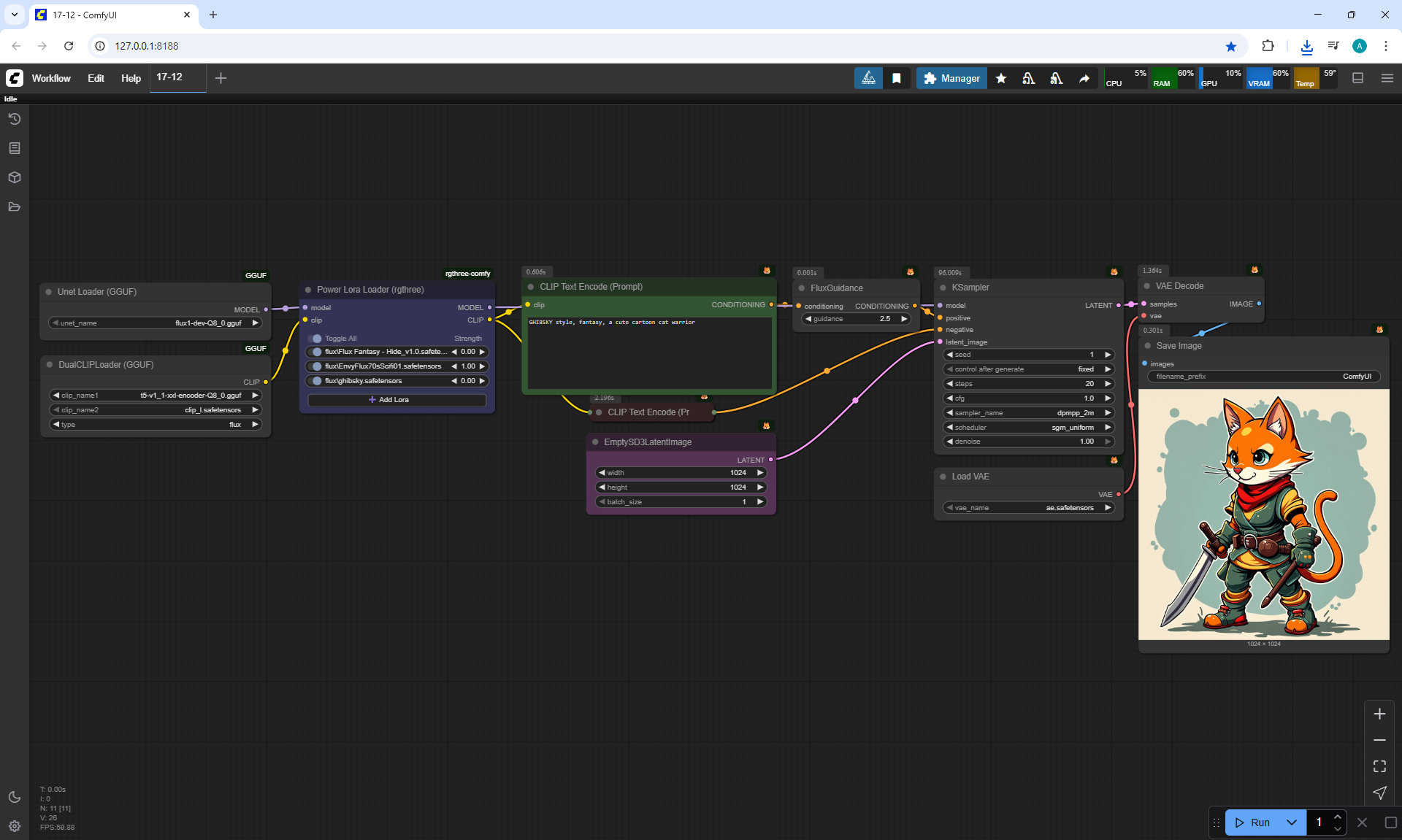Open the model library cube icon
Screen dimensions: 1402x840
click(x=15, y=177)
